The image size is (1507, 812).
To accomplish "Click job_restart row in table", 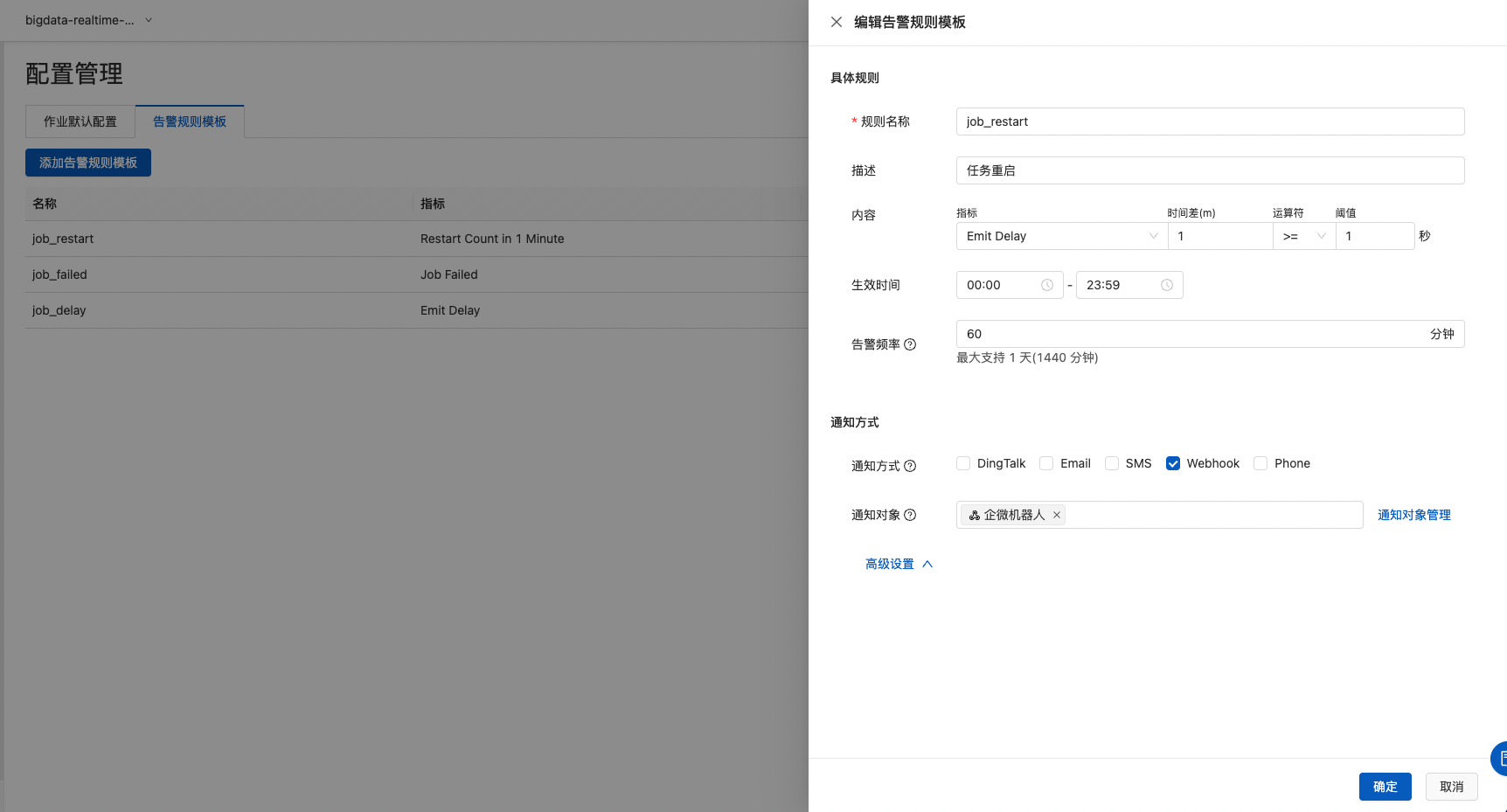I will (416, 239).
